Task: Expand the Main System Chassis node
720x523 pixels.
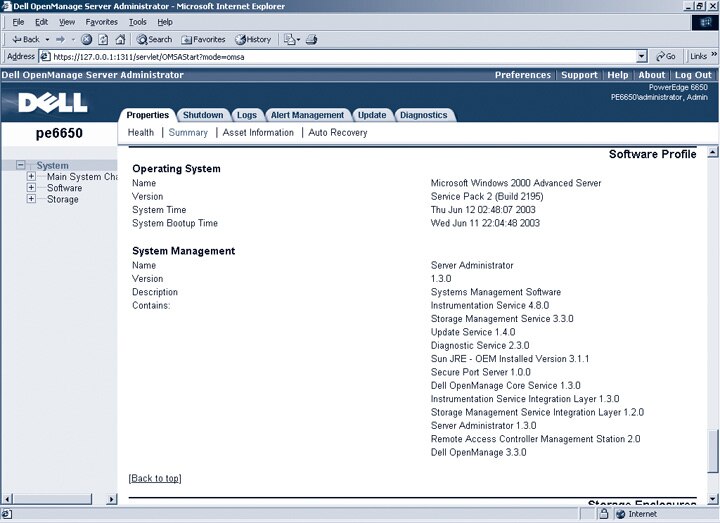Action: click(x=31, y=176)
